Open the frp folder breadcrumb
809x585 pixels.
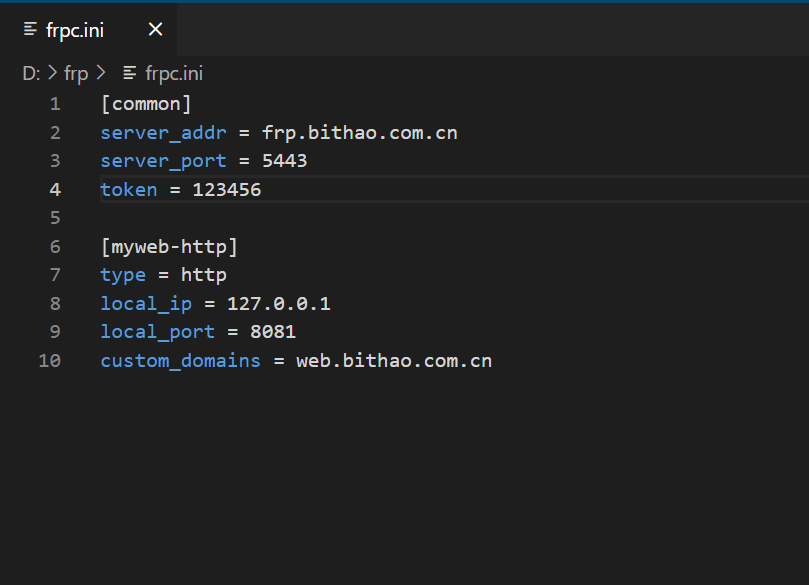tap(76, 73)
